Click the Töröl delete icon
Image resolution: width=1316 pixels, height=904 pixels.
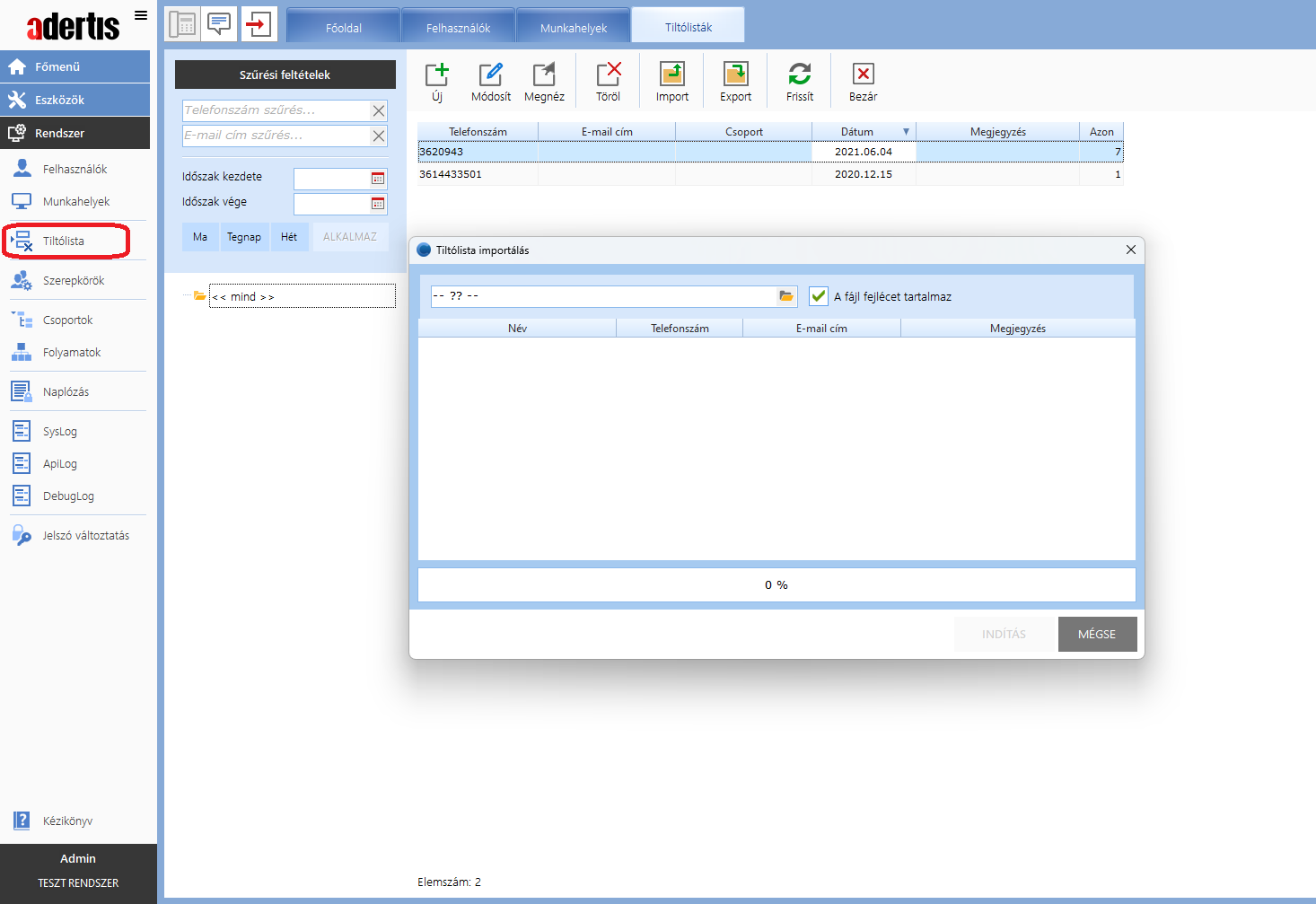pos(608,75)
